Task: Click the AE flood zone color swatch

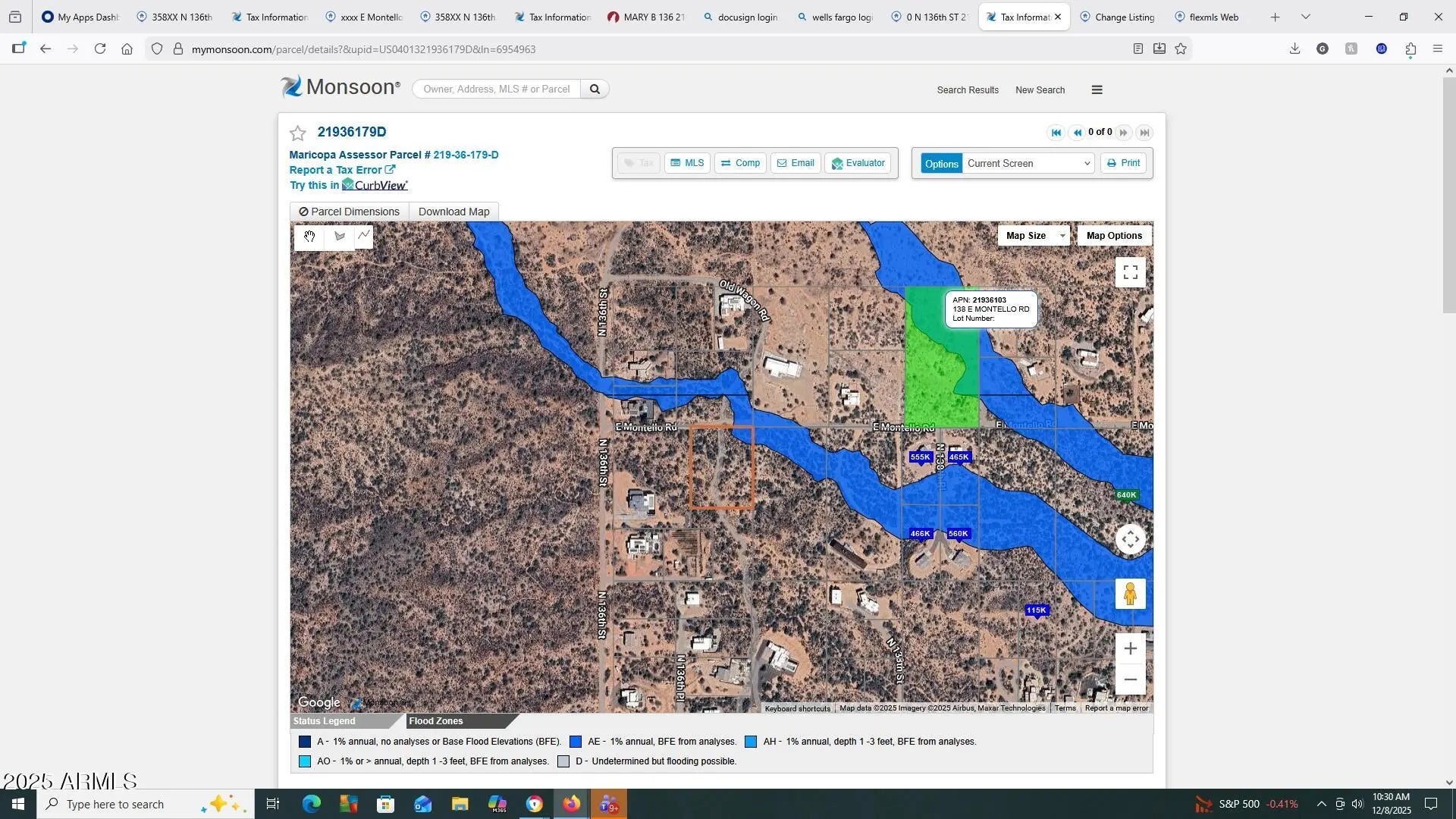Action: 576,742
